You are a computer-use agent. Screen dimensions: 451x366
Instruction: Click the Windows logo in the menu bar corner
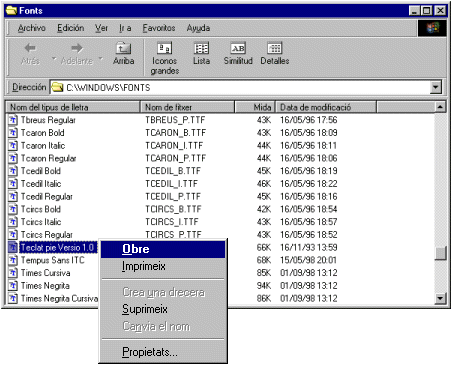point(432,28)
